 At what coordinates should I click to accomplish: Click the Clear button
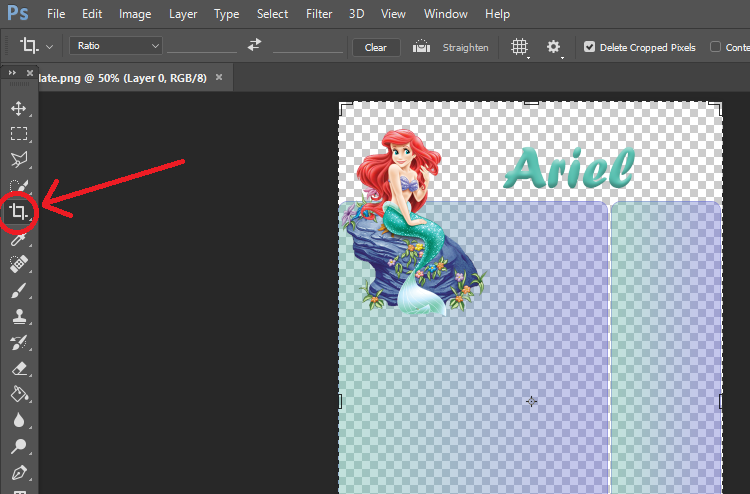(x=376, y=47)
